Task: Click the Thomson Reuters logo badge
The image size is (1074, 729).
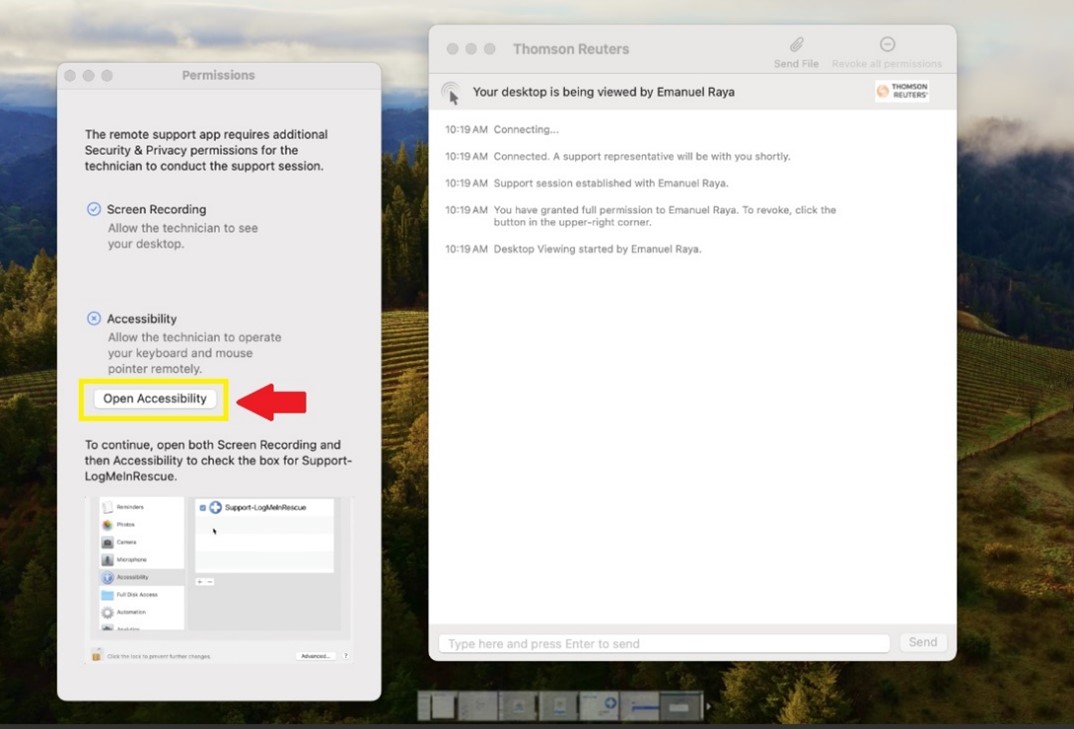Action: [902, 91]
